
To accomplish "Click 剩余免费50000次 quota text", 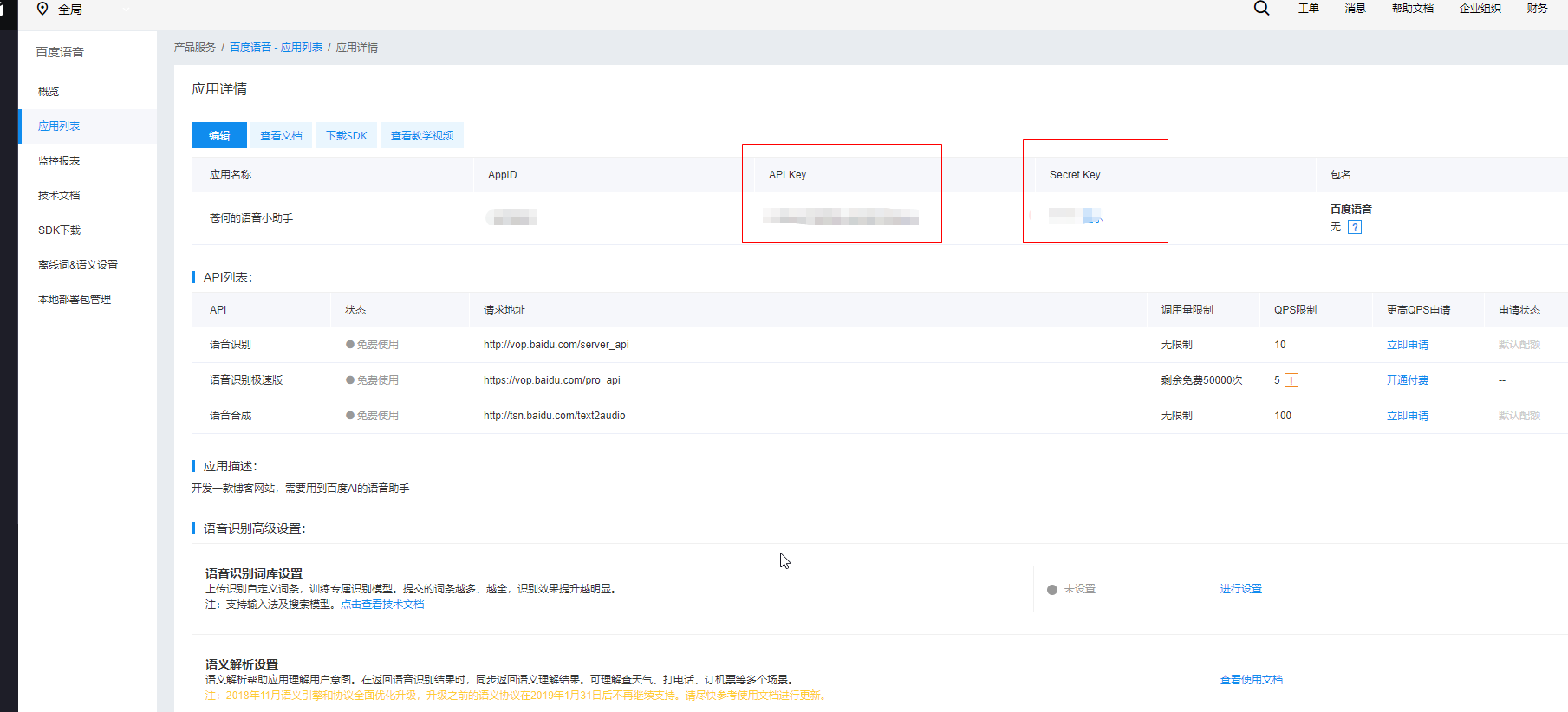I will coord(1202,380).
